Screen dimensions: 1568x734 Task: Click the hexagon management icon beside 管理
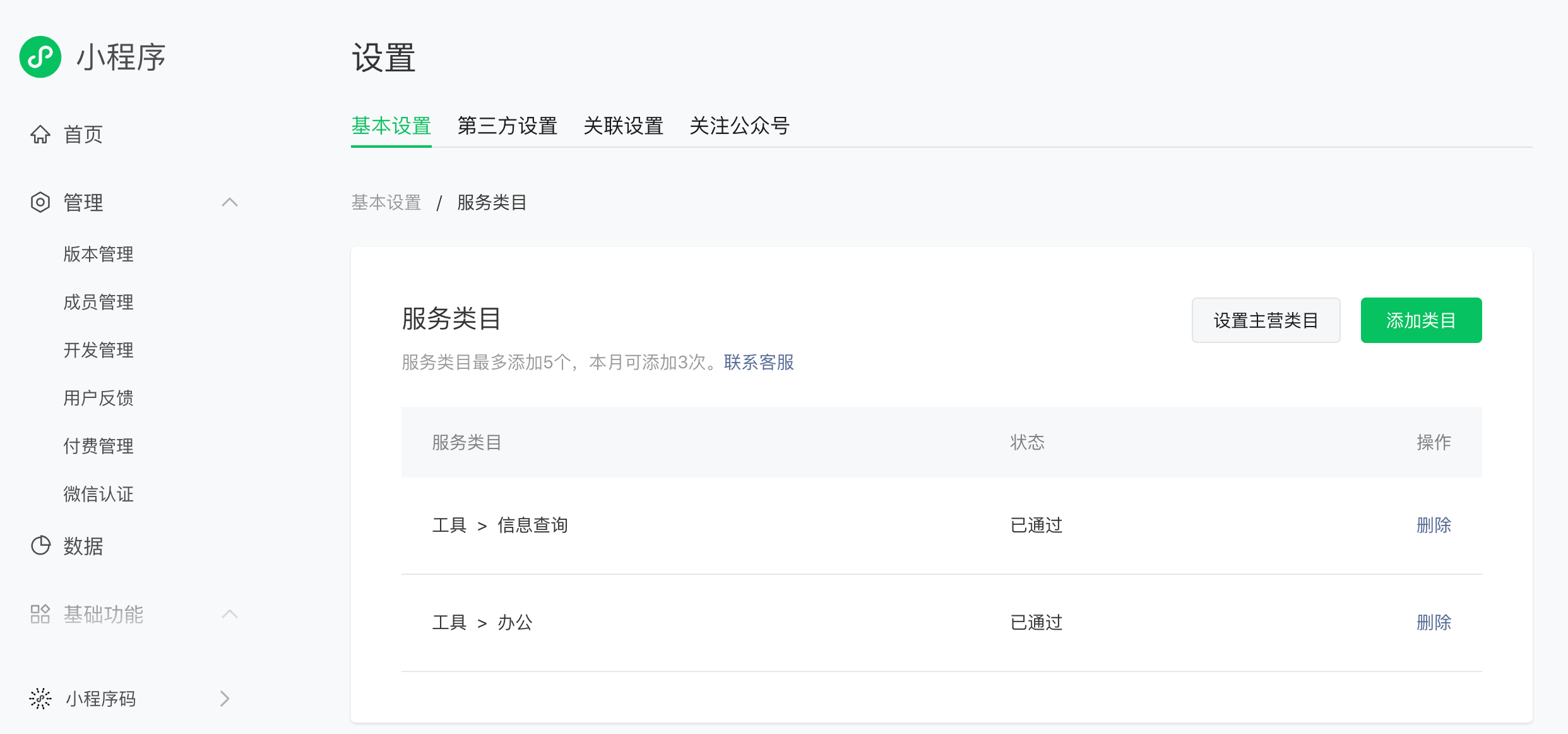pos(40,202)
